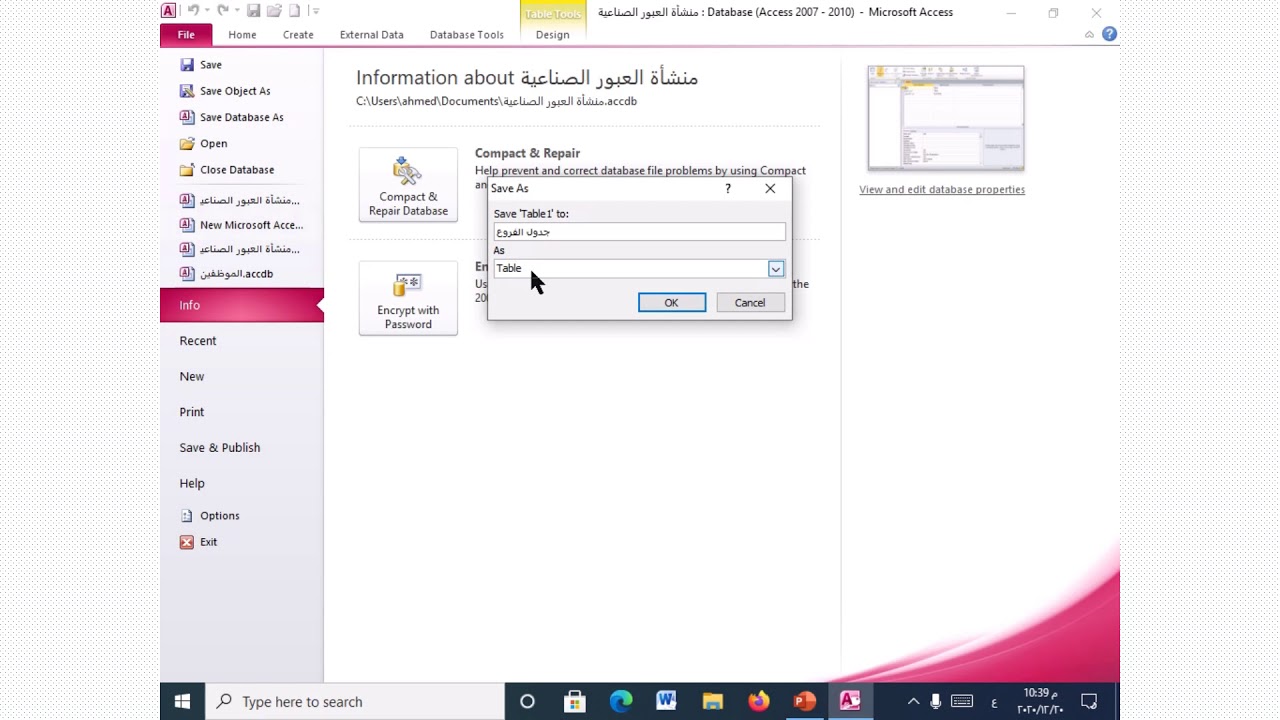Open the touch keyboard tray icon

pyautogui.click(x=962, y=702)
